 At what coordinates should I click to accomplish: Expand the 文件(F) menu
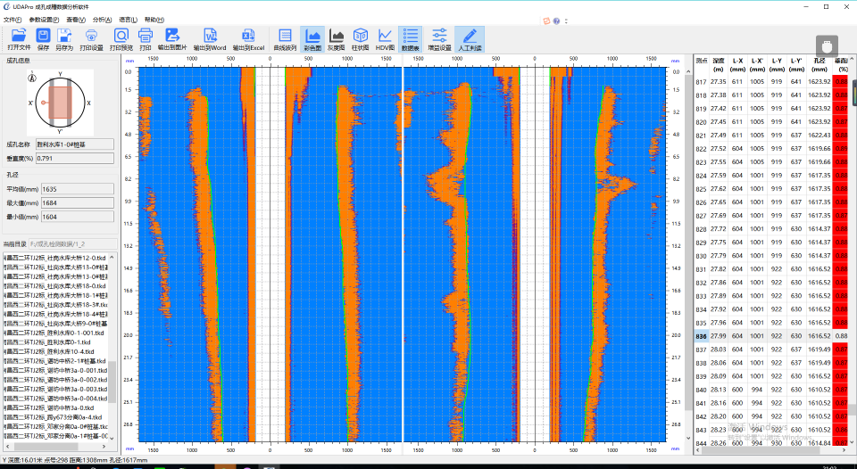tap(12, 19)
